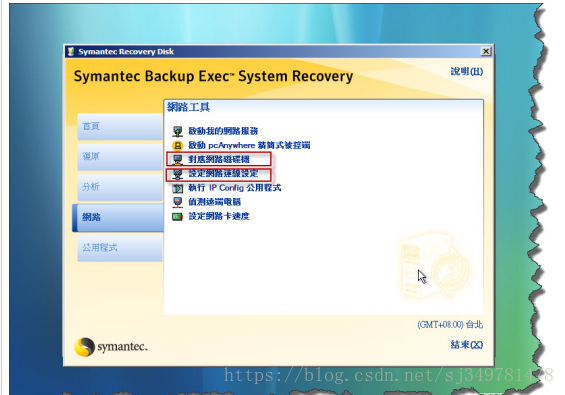The height and width of the screenshot is (395, 565).
Task: Click the 偵測遠端電腦 icon
Action: 177,202
